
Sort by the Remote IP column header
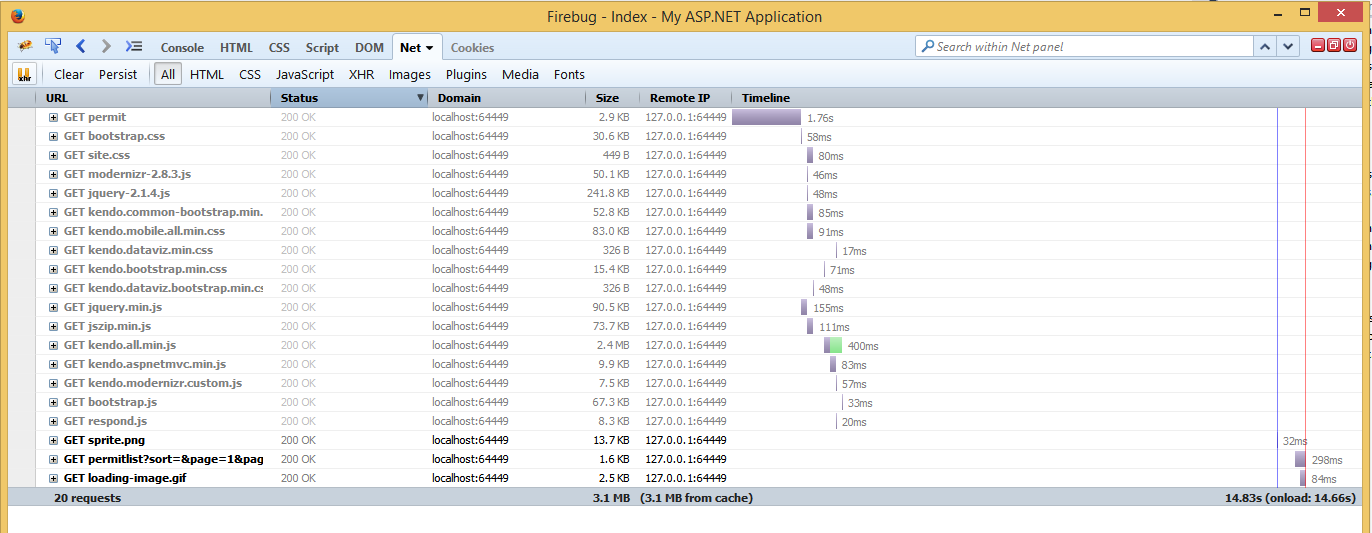(686, 98)
